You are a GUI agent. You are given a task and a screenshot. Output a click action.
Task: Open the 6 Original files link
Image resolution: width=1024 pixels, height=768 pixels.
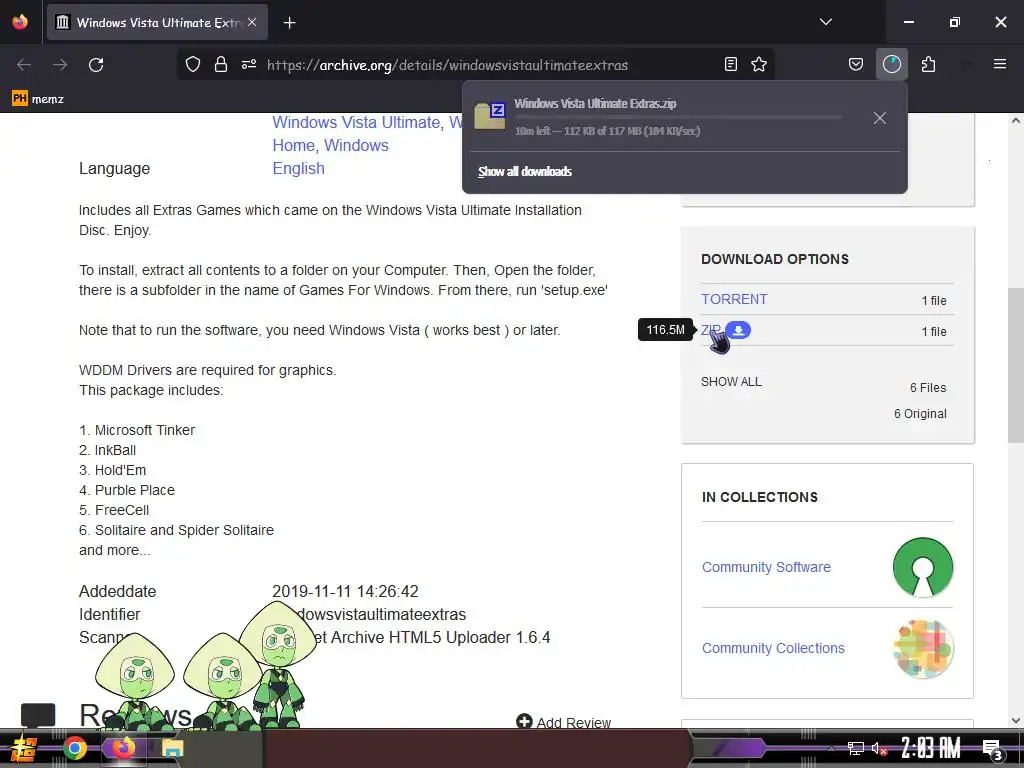pyautogui.click(x=920, y=413)
